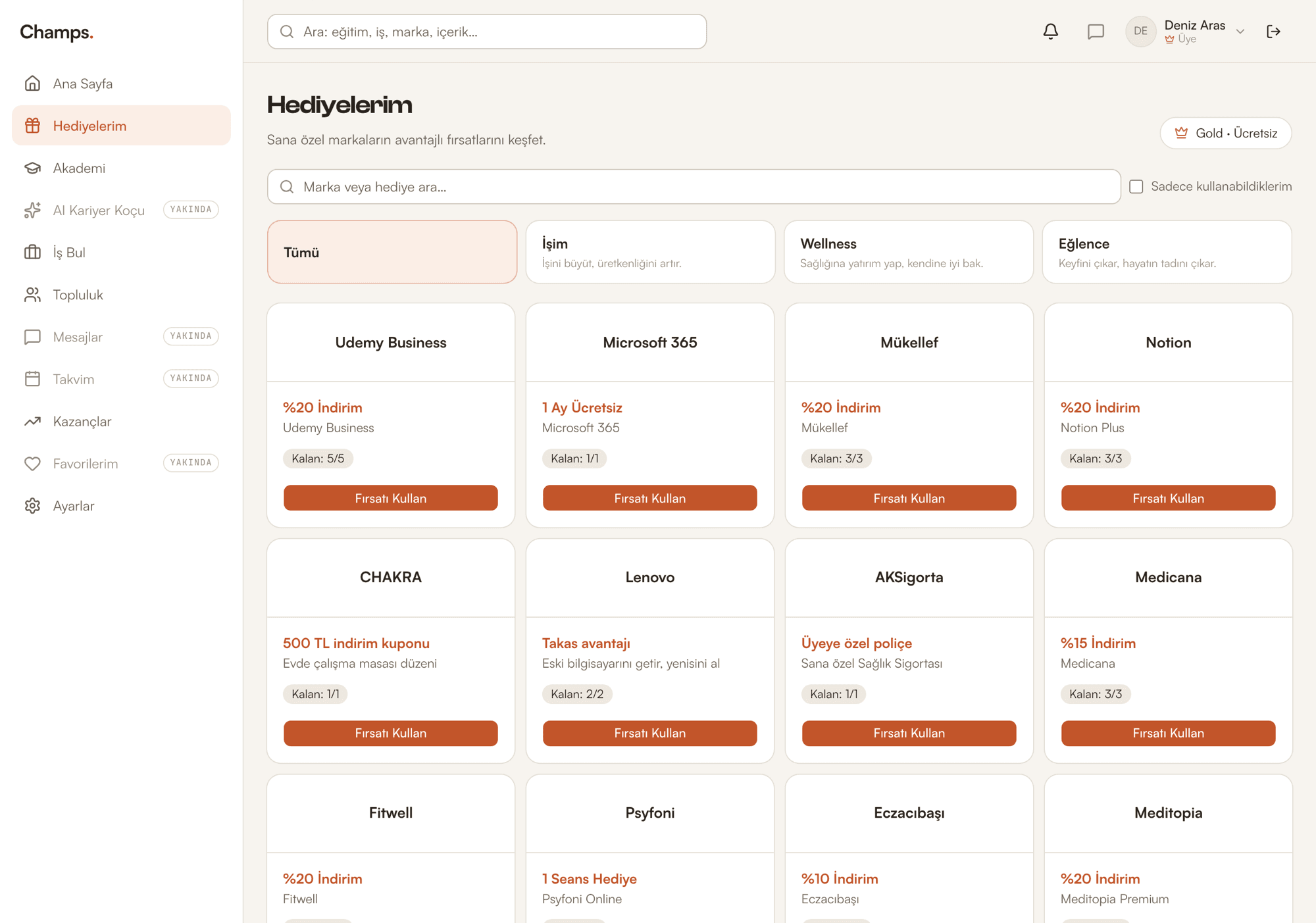Click the Gold · Ücretsiz membership badge
The image size is (1316, 923).
1226,133
